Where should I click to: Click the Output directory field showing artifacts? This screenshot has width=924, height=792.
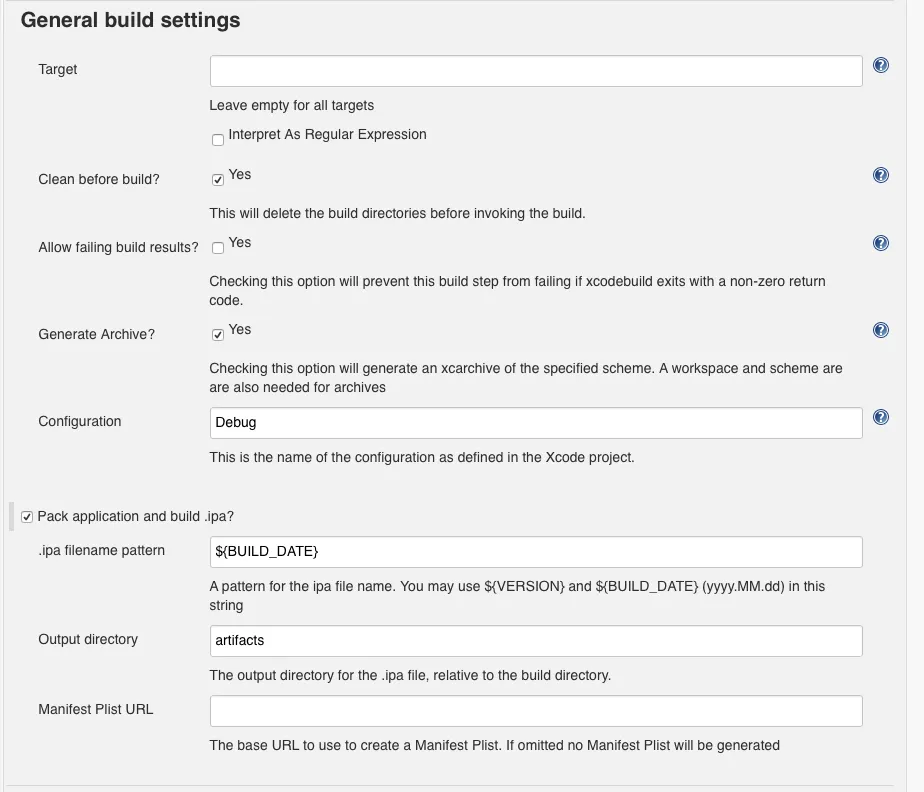(535, 640)
